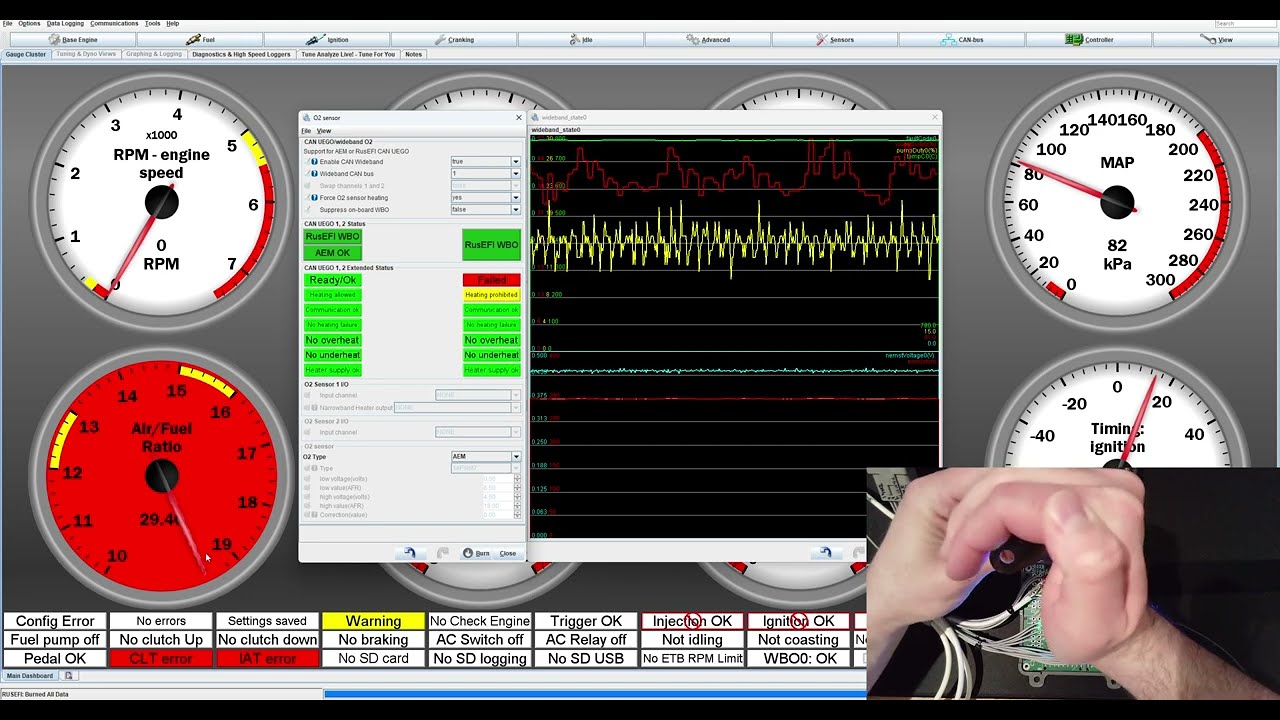Open the File menu of O2 sensor dialog
The height and width of the screenshot is (720, 1280).
point(307,131)
